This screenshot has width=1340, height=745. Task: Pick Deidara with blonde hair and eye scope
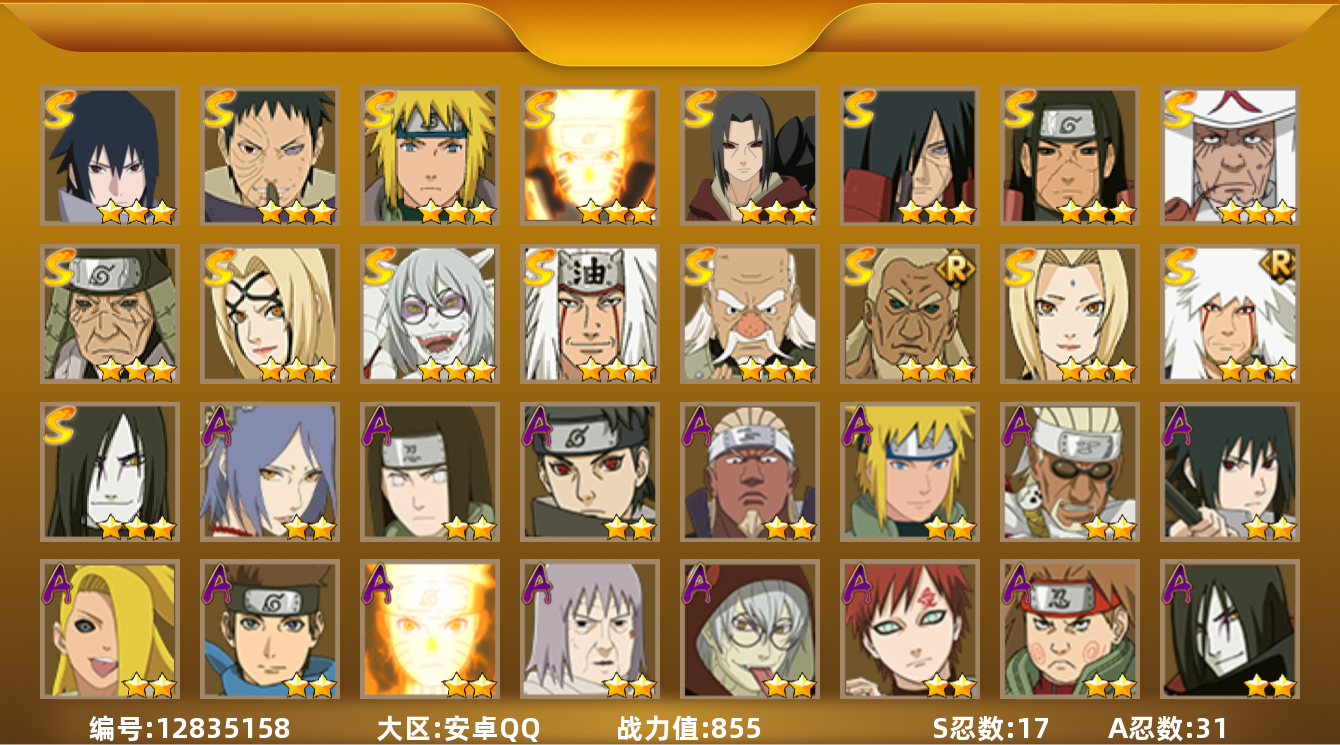109,629
